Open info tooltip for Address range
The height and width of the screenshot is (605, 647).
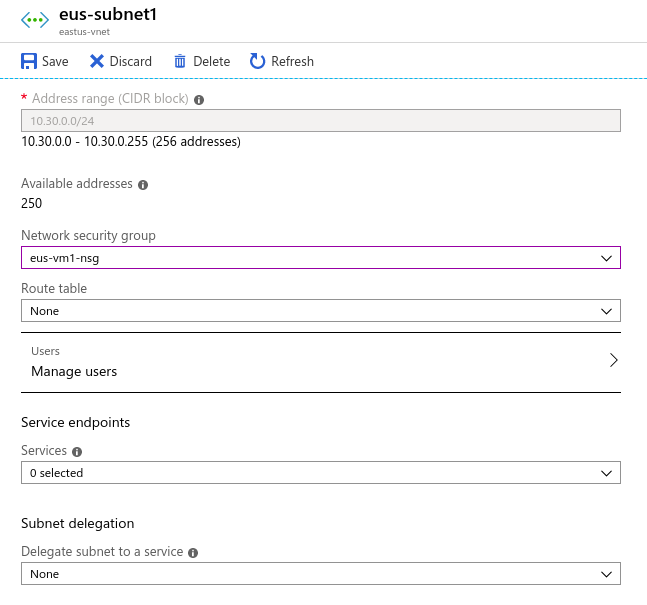click(199, 100)
